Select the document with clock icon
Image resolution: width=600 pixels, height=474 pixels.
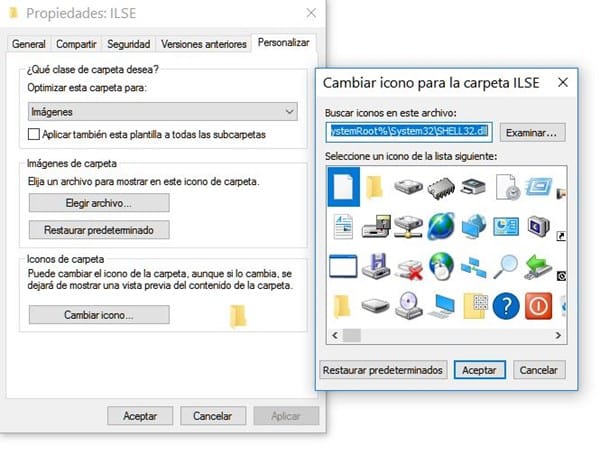click(507, 187)
